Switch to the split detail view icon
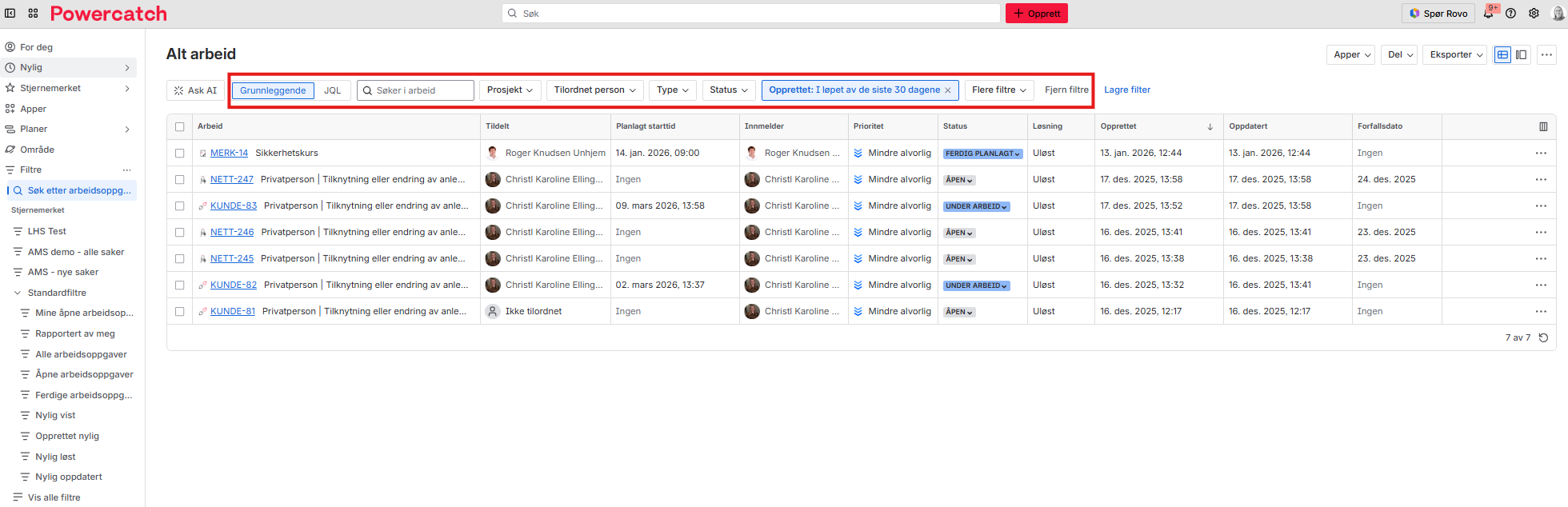This screenshot has width=1568, height=507. (1521, 55)
